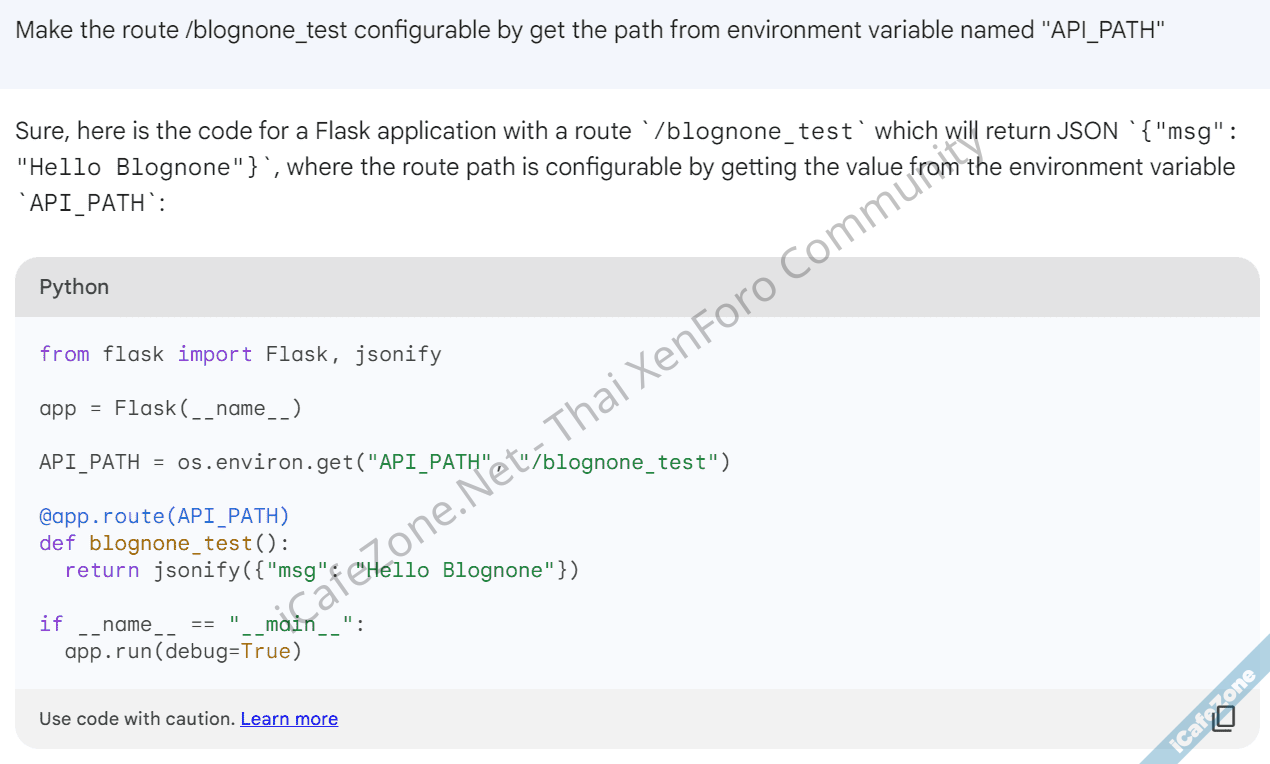
Task: Click inline `/blognone_test` in the response paragraph
Action: [x=758, y=132]
